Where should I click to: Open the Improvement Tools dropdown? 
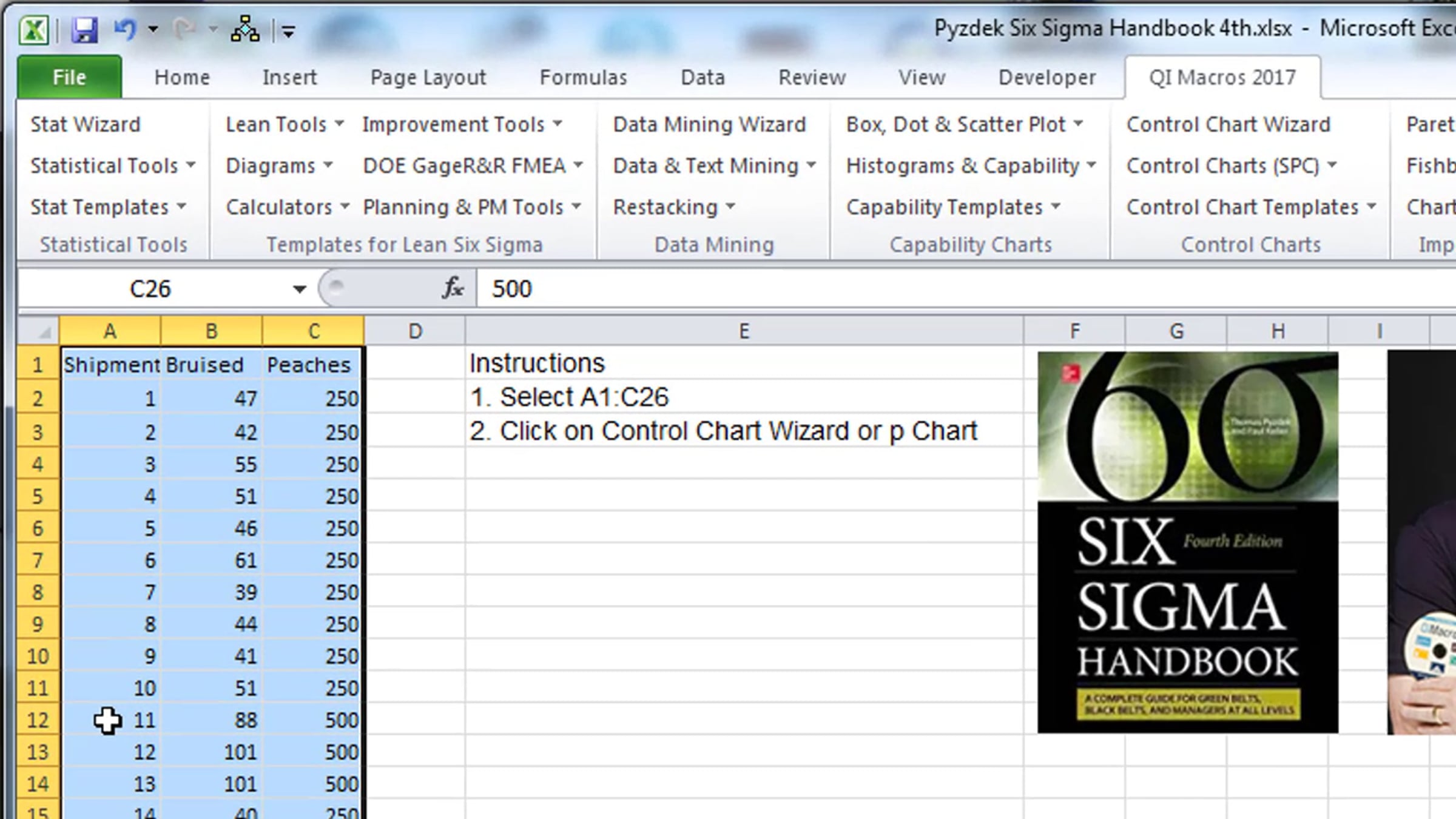tap(462, 124)
